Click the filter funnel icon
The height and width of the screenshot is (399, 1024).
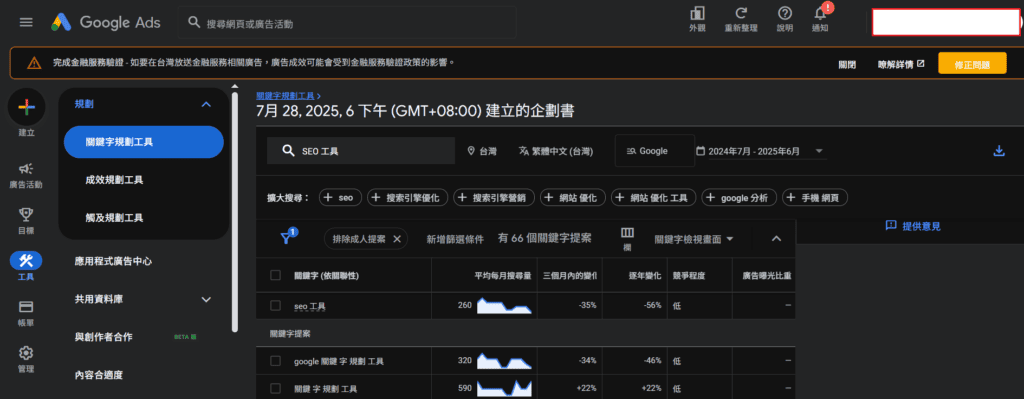coord(287,238)
